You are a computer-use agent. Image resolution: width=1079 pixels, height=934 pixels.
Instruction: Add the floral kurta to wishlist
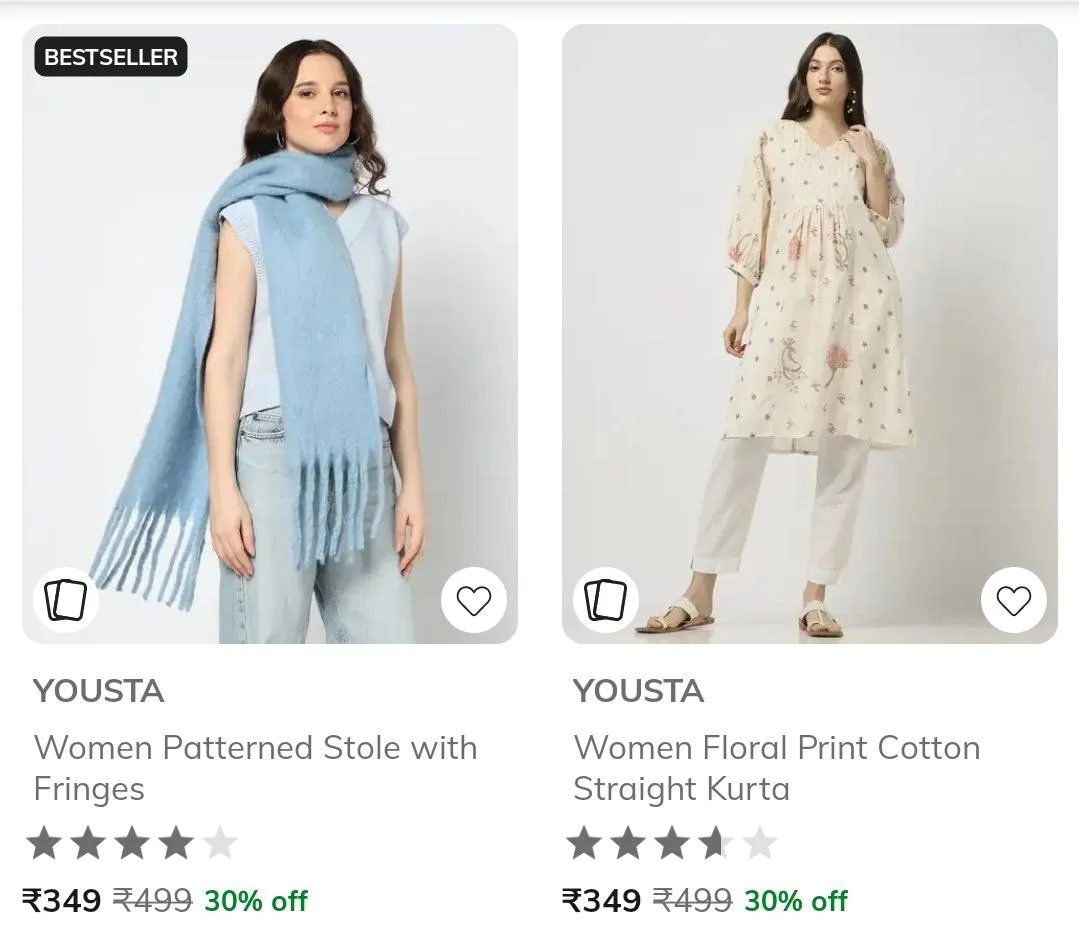coord(1014,600)
